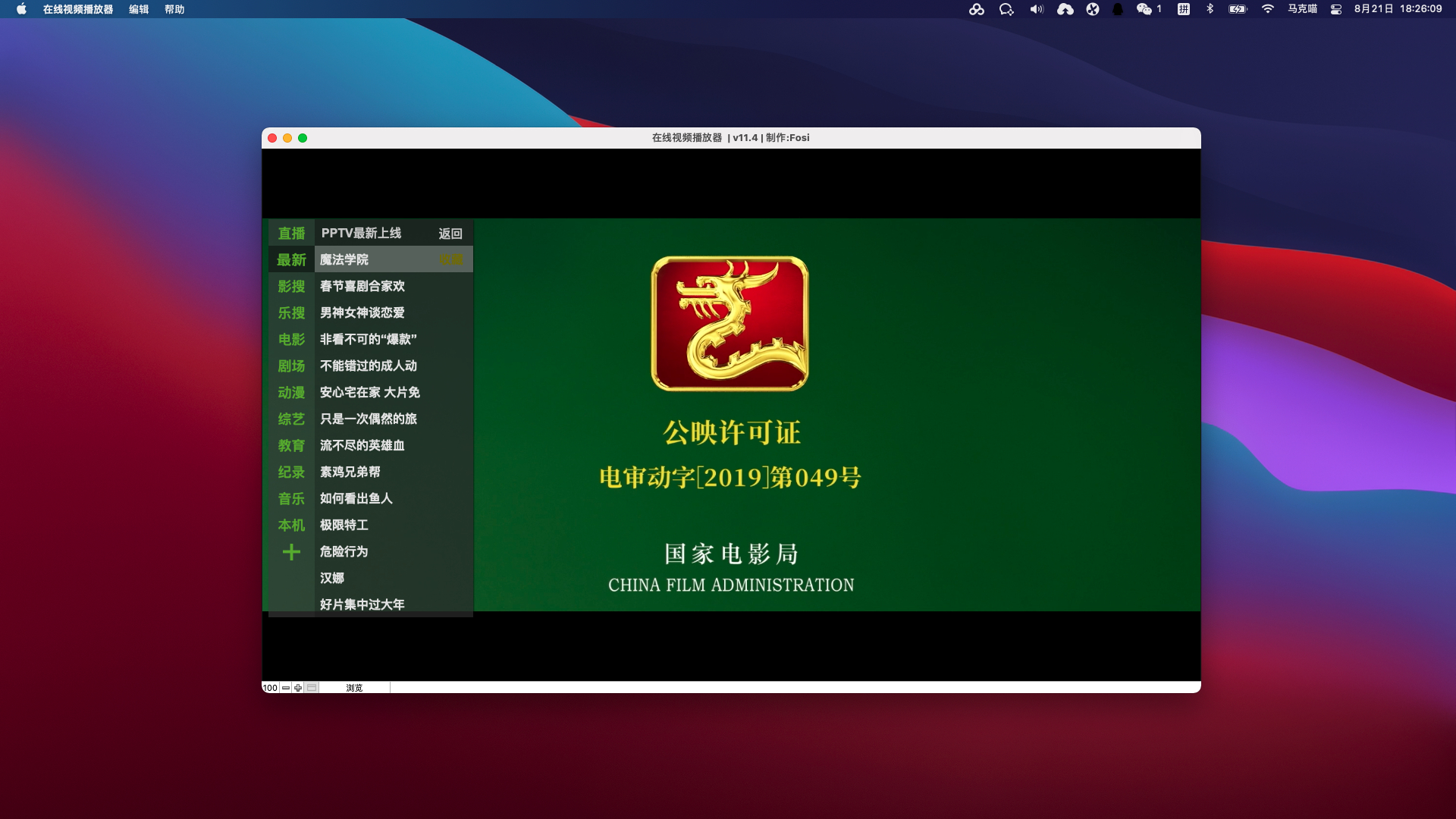The width and height of the screenshot is (1456, 819).
Task: Switch to the 动漫 category
Action: (291, 393)
